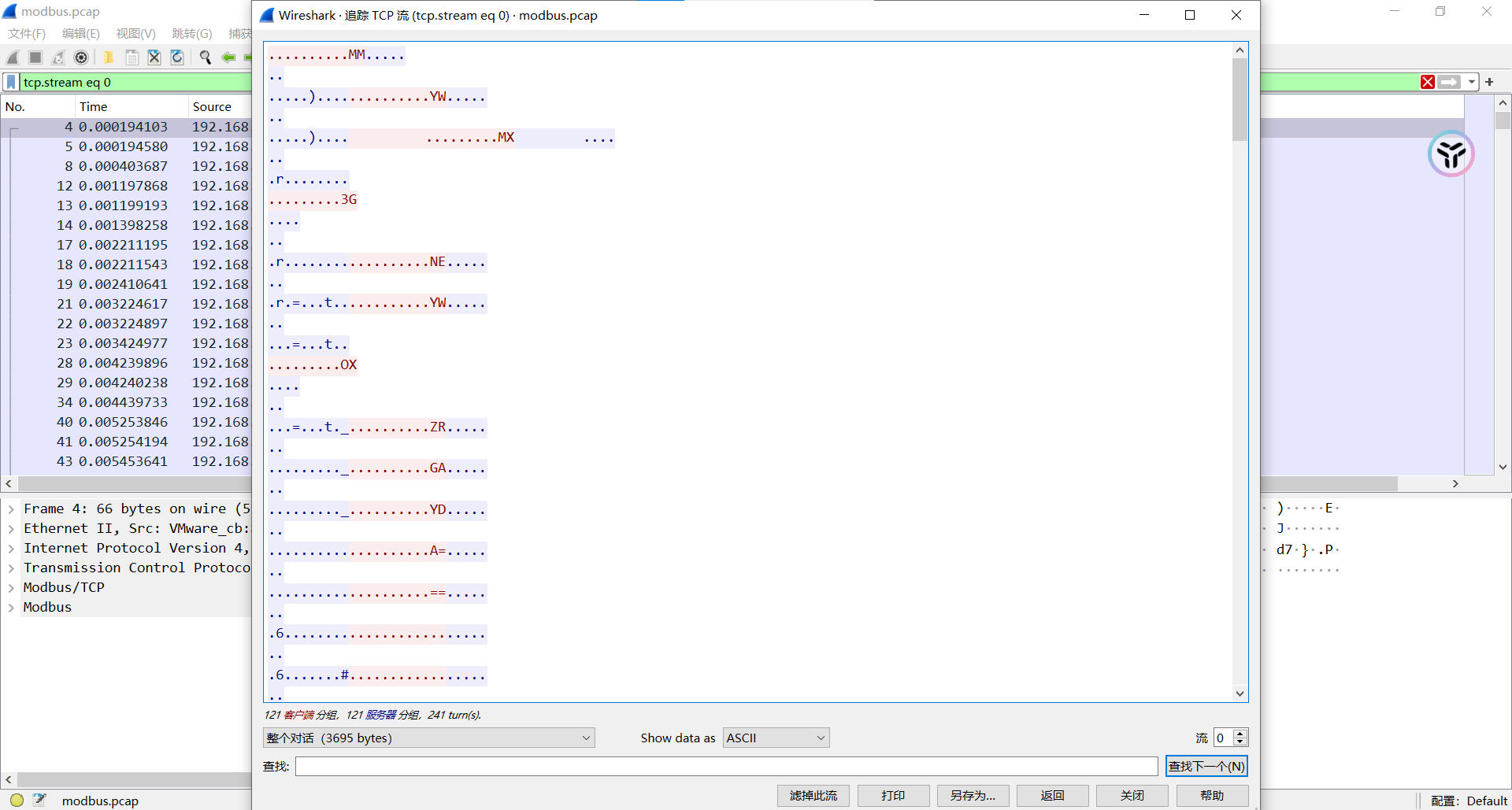
Task: Click the No. column header
Action: coord(38,107)
